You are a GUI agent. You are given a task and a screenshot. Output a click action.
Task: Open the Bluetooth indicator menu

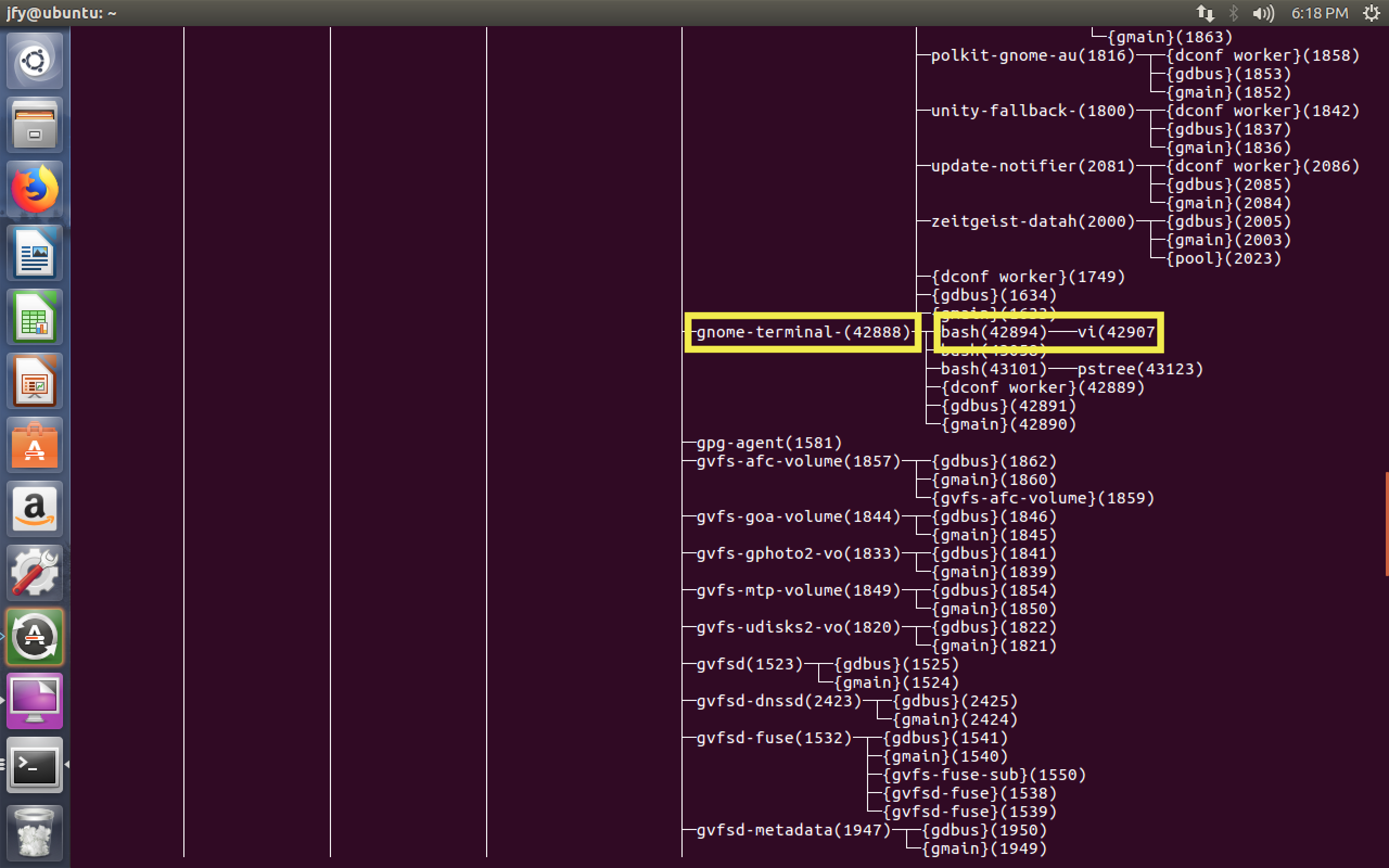1233,12
